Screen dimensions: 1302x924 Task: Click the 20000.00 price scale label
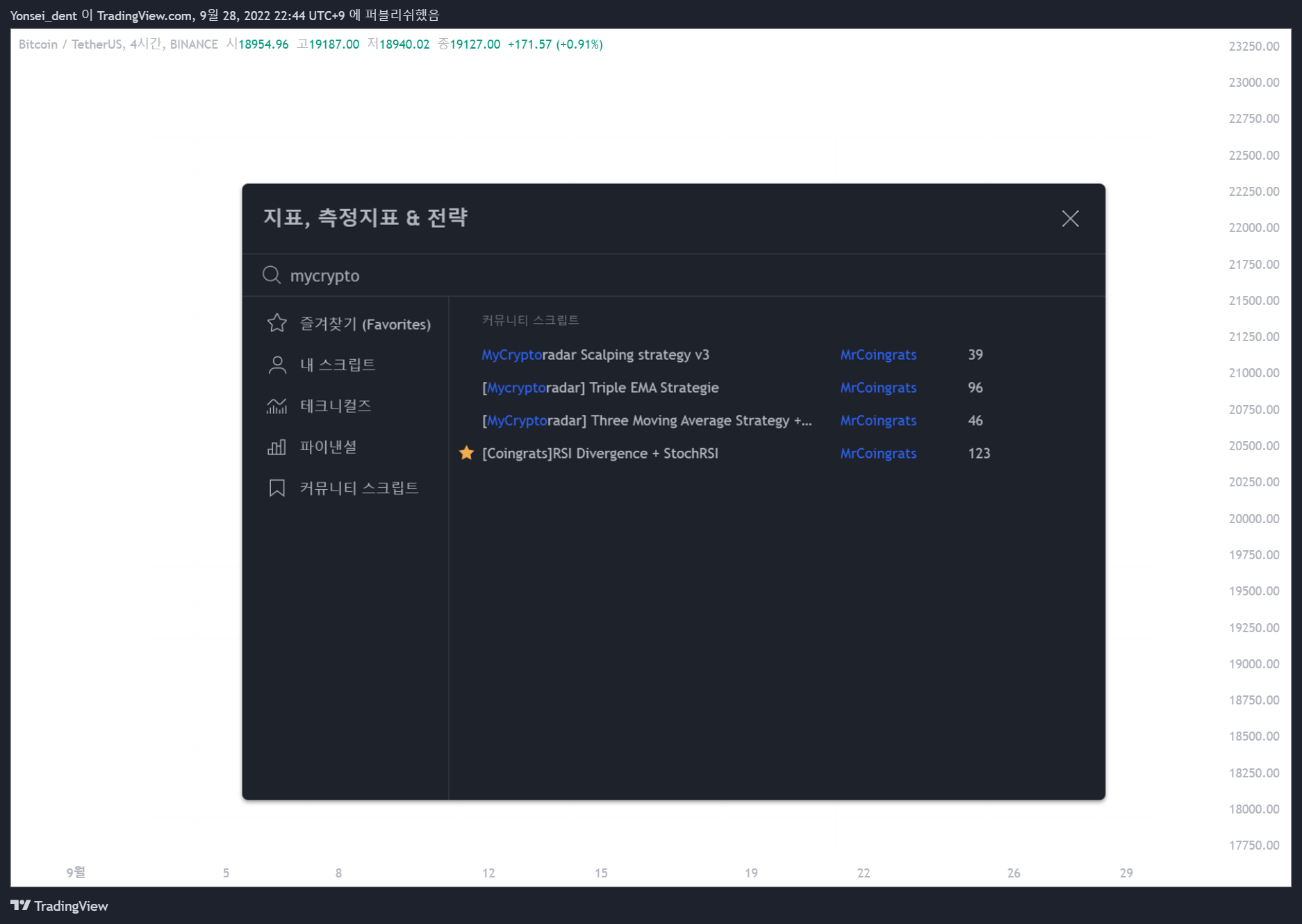pos(1253,518)
